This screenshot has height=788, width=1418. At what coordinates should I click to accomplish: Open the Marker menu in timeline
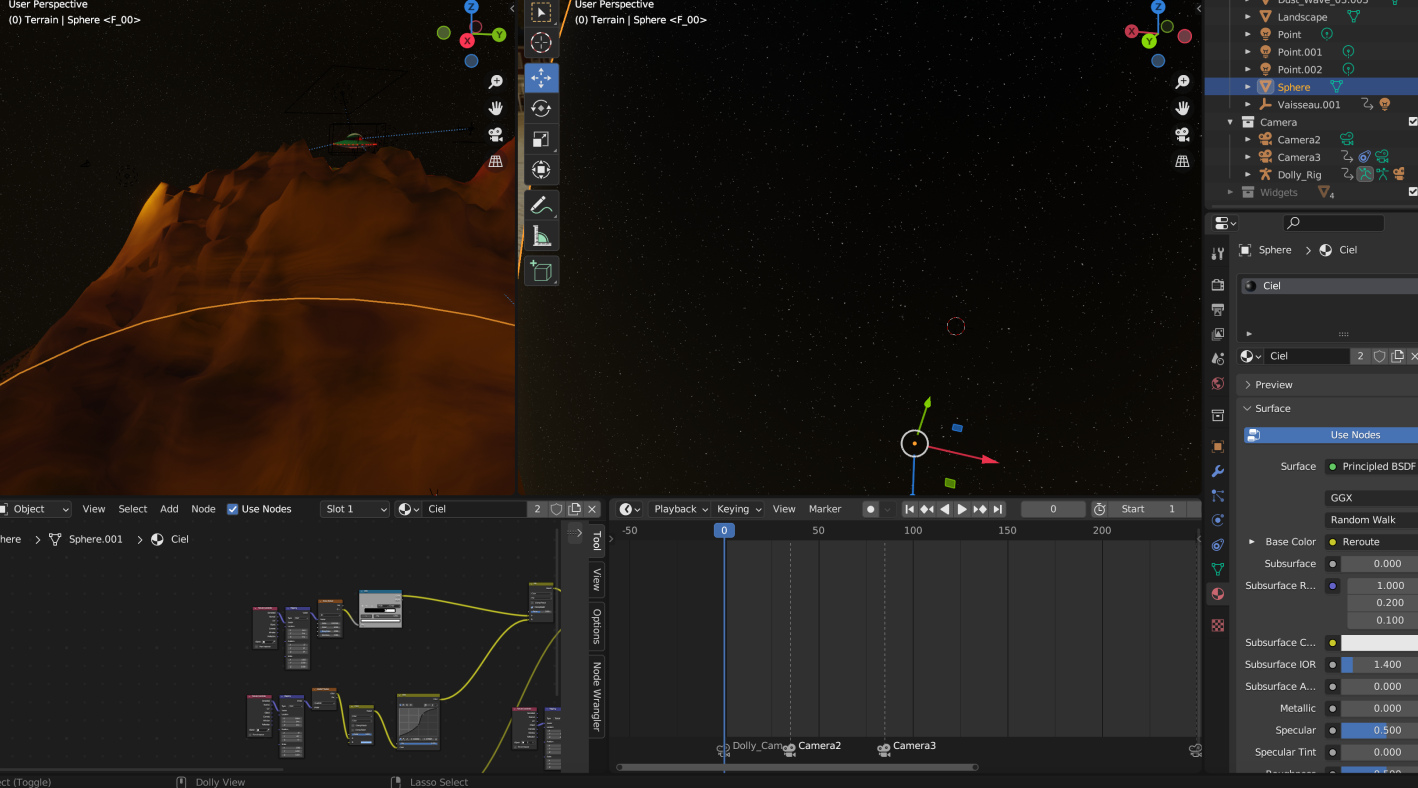[x=824, y=509]
